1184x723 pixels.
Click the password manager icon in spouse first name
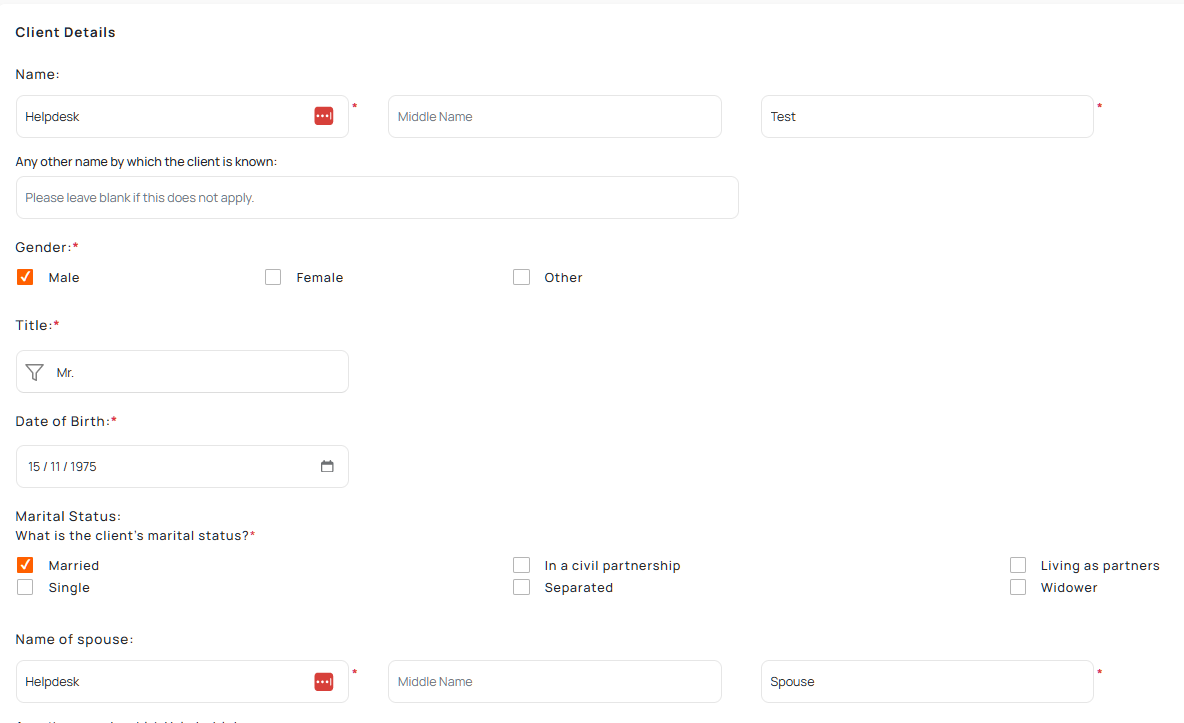tap(323, 681)
